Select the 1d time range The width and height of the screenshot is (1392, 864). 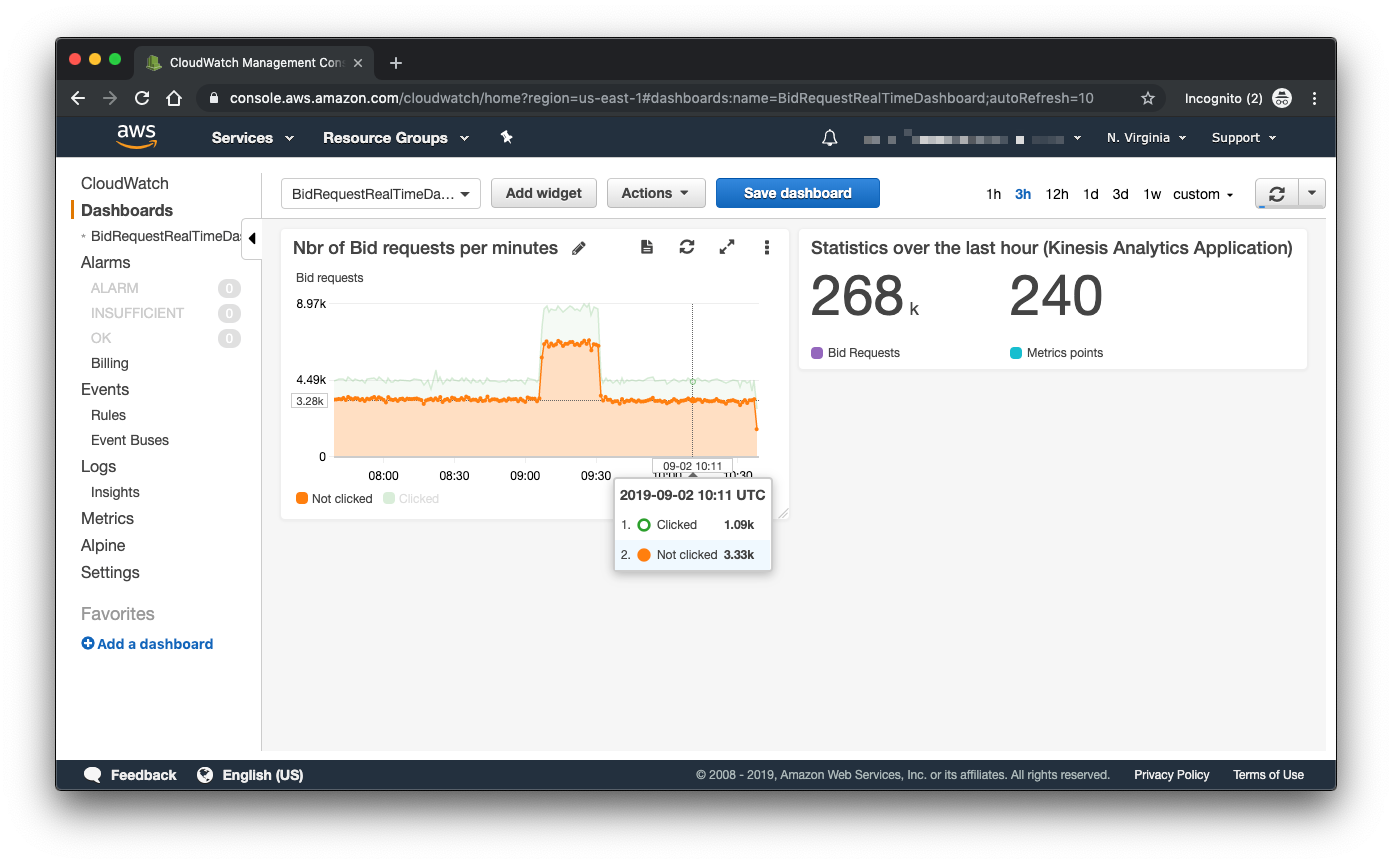(1091, 194)
